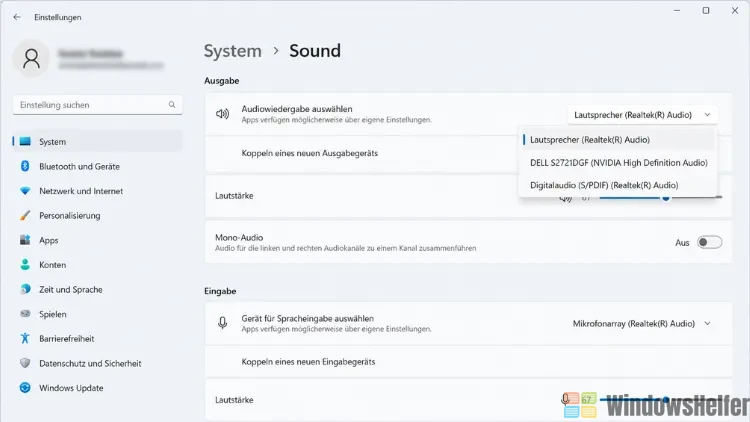
Task: Click the Personalisierung brush icon
Action: 25,215
